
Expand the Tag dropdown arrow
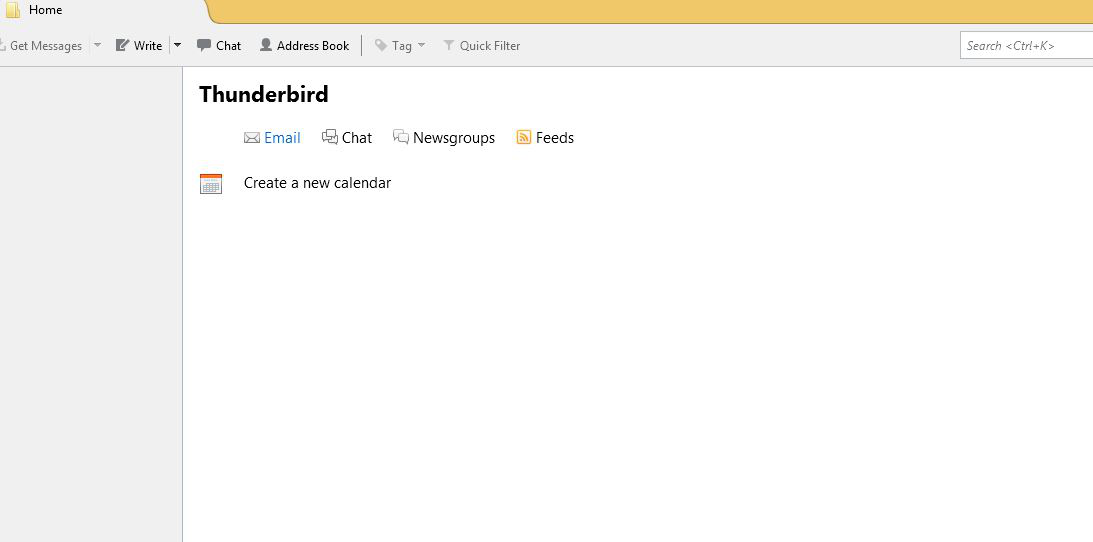point(421,45)
